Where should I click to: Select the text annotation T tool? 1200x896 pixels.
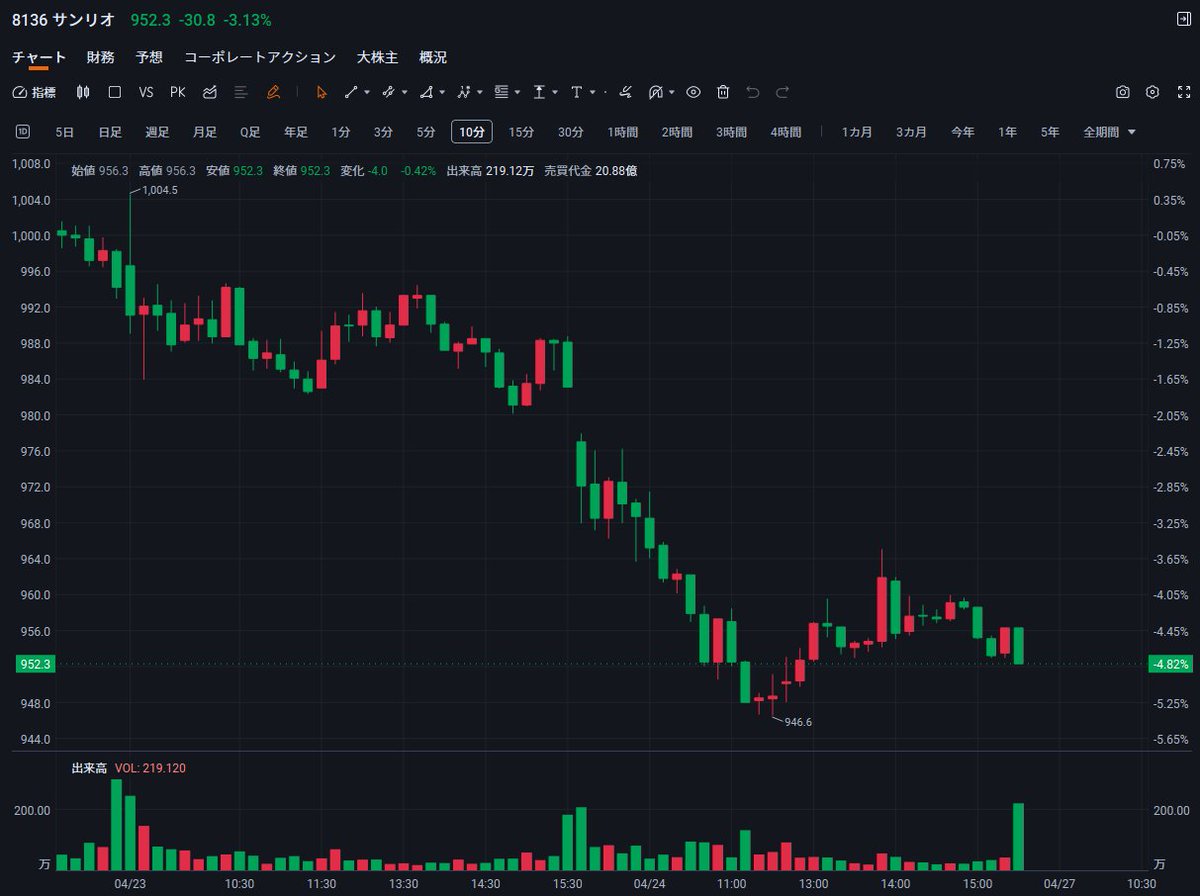click(577, 92)
